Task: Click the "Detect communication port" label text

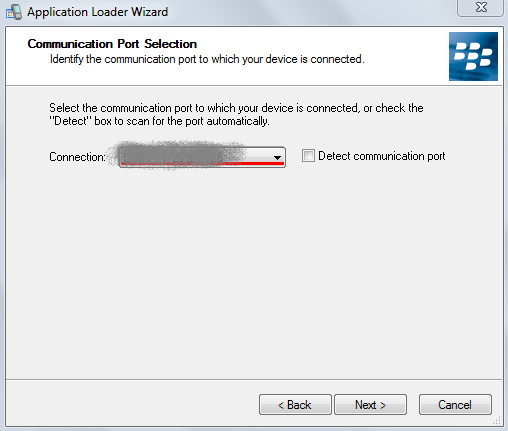Action: tap(382, 156)
